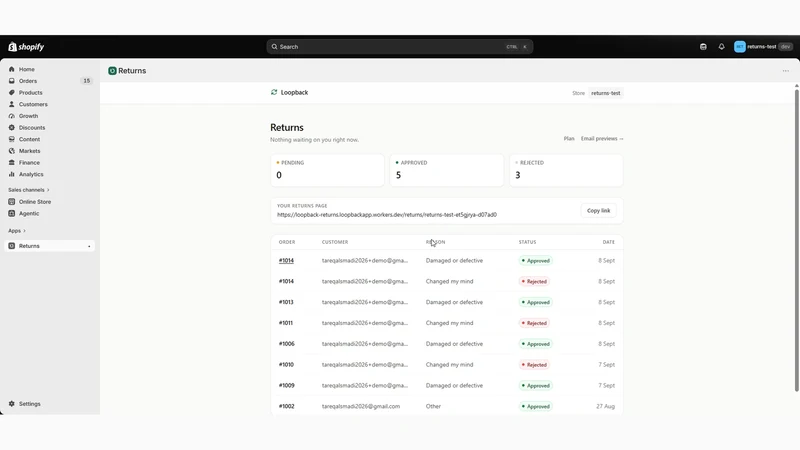Open the Plan link

tap(569, 139)
